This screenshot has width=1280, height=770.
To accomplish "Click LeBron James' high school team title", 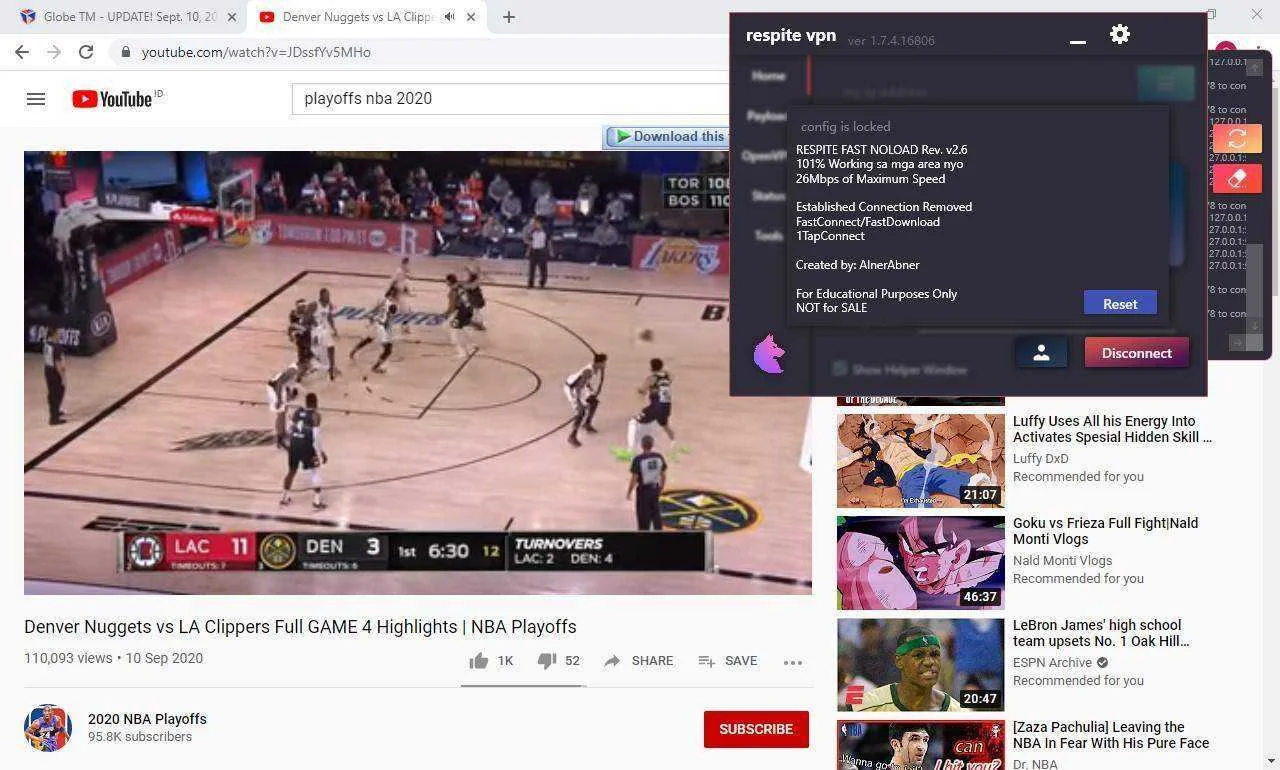I will tap(1101, 633).
